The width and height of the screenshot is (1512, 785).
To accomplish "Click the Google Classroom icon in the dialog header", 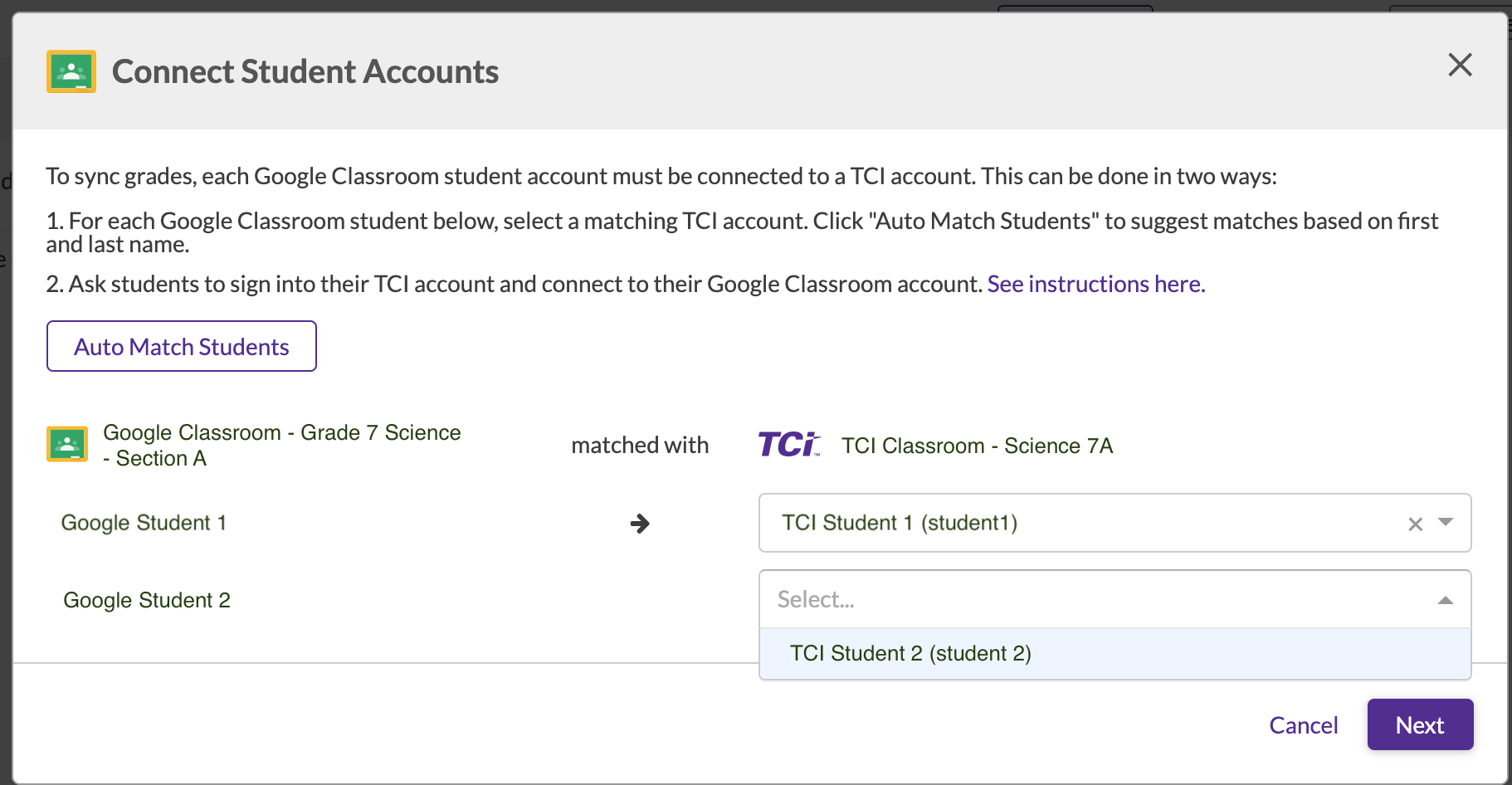I will pos(71,71).
